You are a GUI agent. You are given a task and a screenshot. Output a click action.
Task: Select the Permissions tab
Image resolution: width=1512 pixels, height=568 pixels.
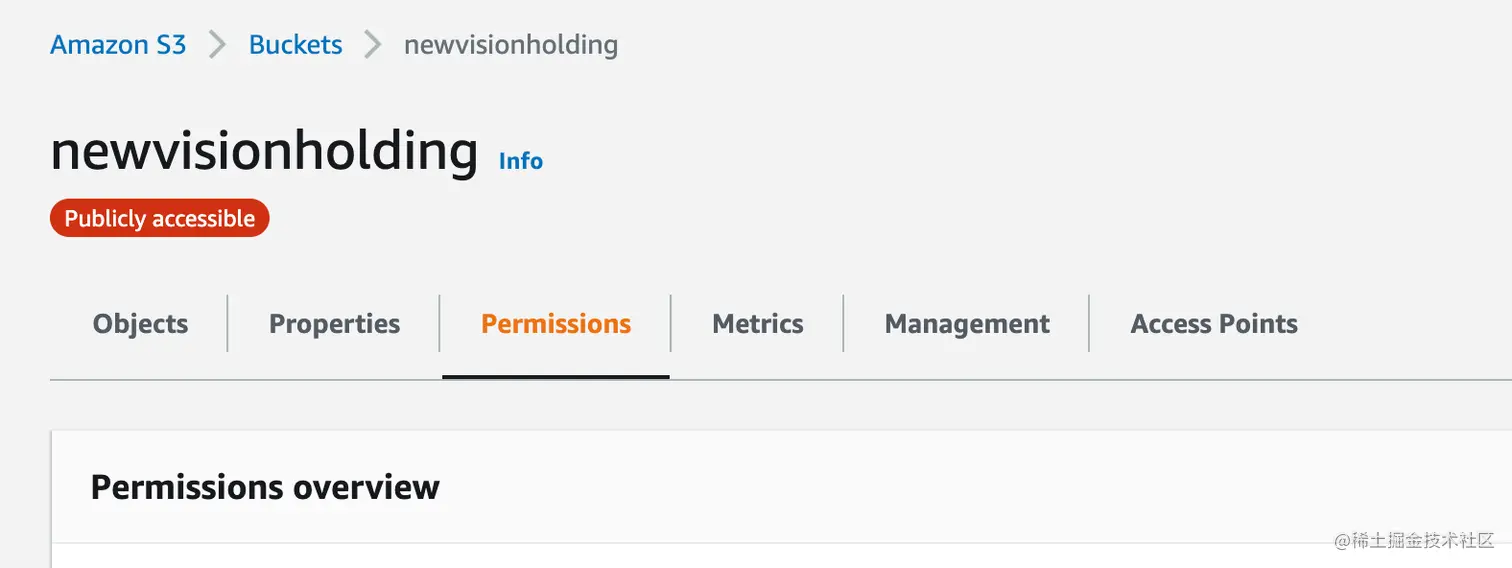[x=556, y=324]
